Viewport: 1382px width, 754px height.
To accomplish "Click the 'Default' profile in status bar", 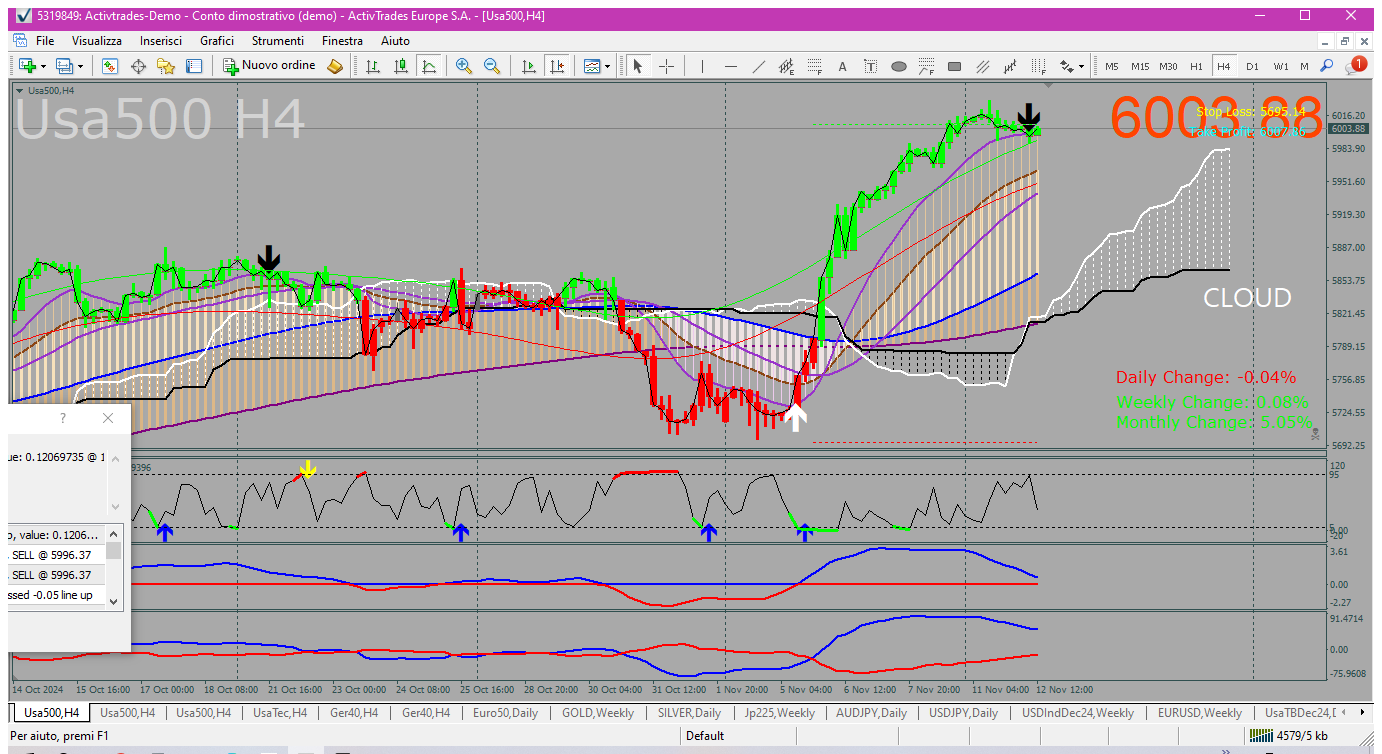I will click(705, 736).
